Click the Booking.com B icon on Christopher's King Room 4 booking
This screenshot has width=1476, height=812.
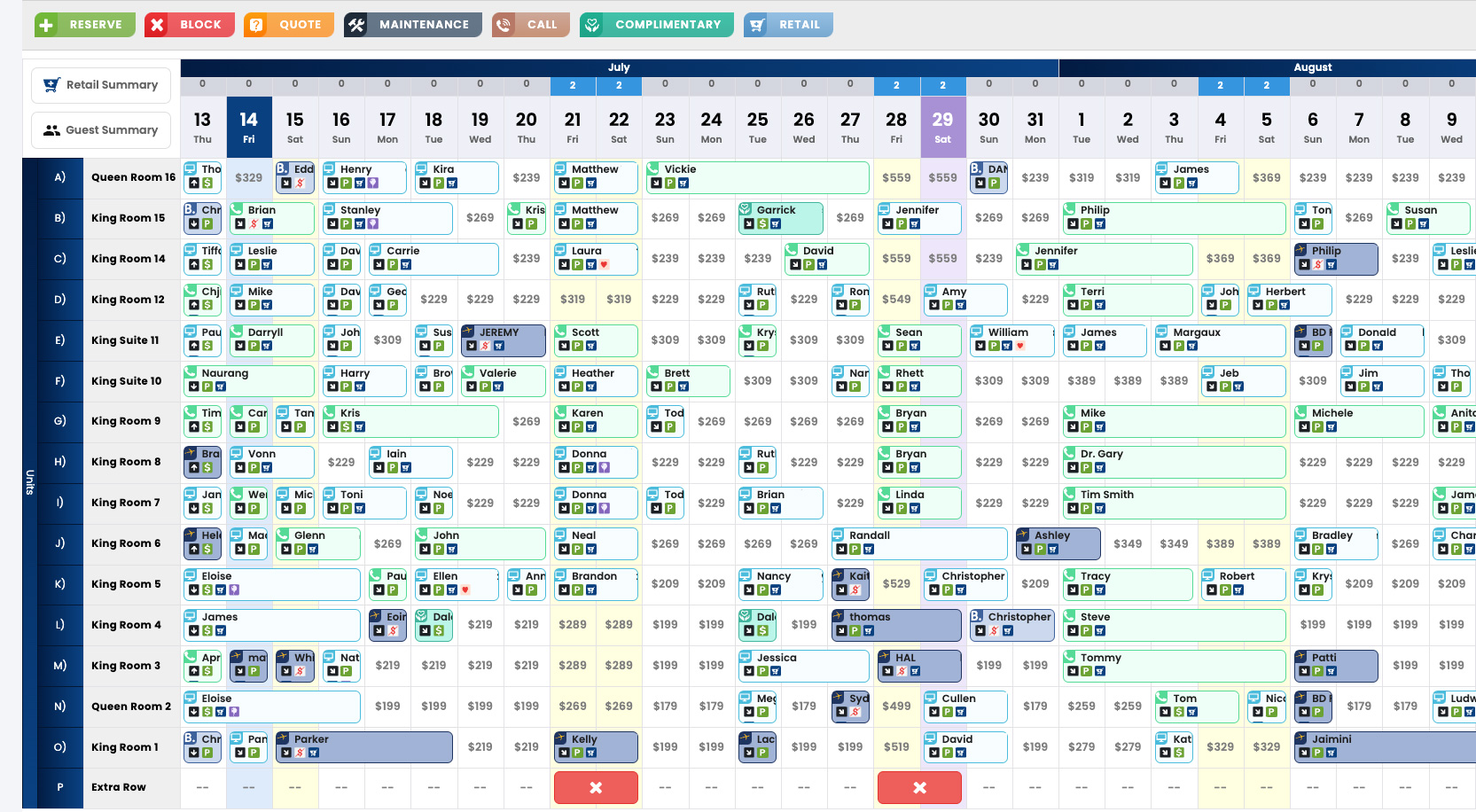pyautogui.click(x=976, y=616)
